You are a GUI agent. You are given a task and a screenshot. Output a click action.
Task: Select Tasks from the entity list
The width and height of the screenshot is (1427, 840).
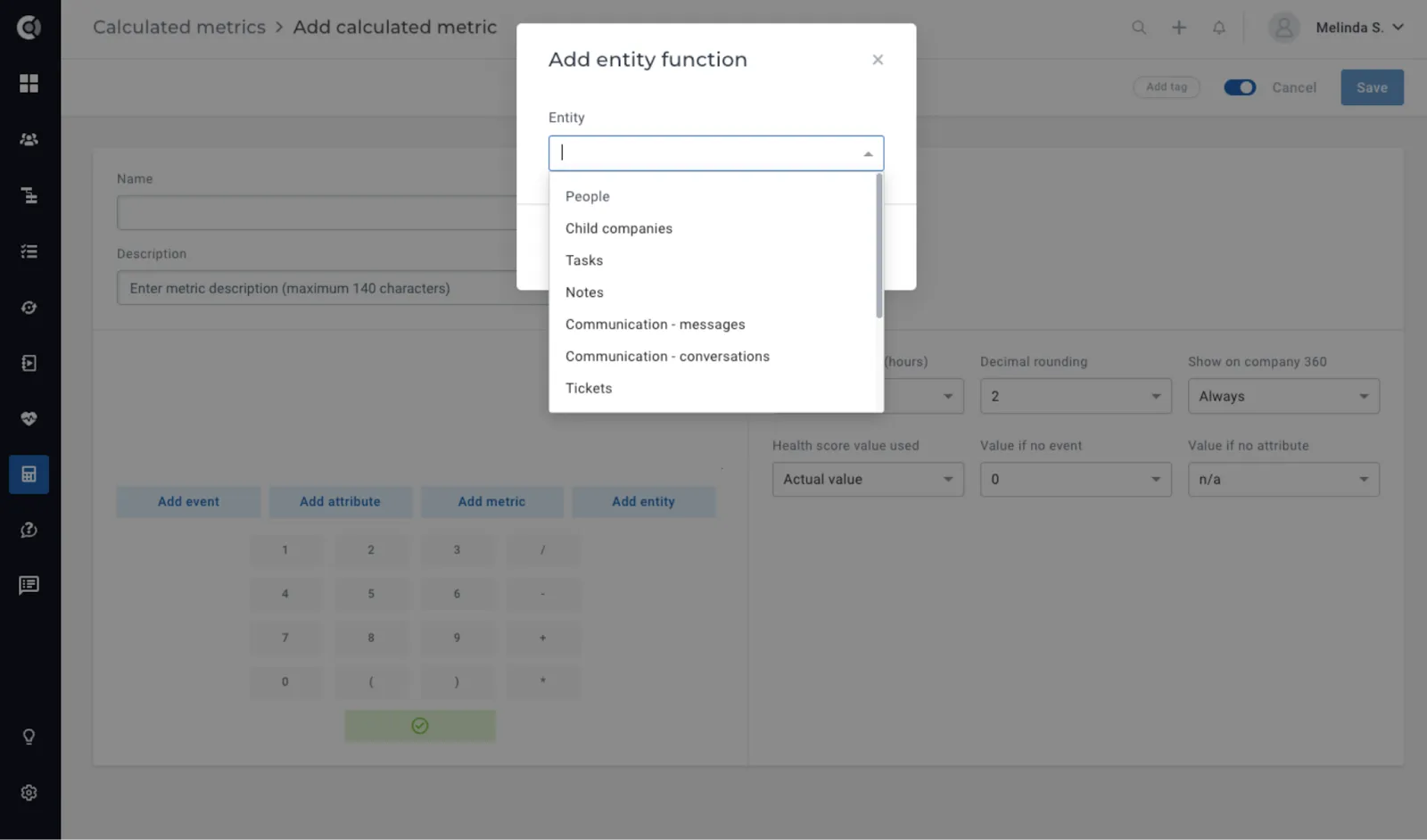pyautogui.click(x=713, y=260)
